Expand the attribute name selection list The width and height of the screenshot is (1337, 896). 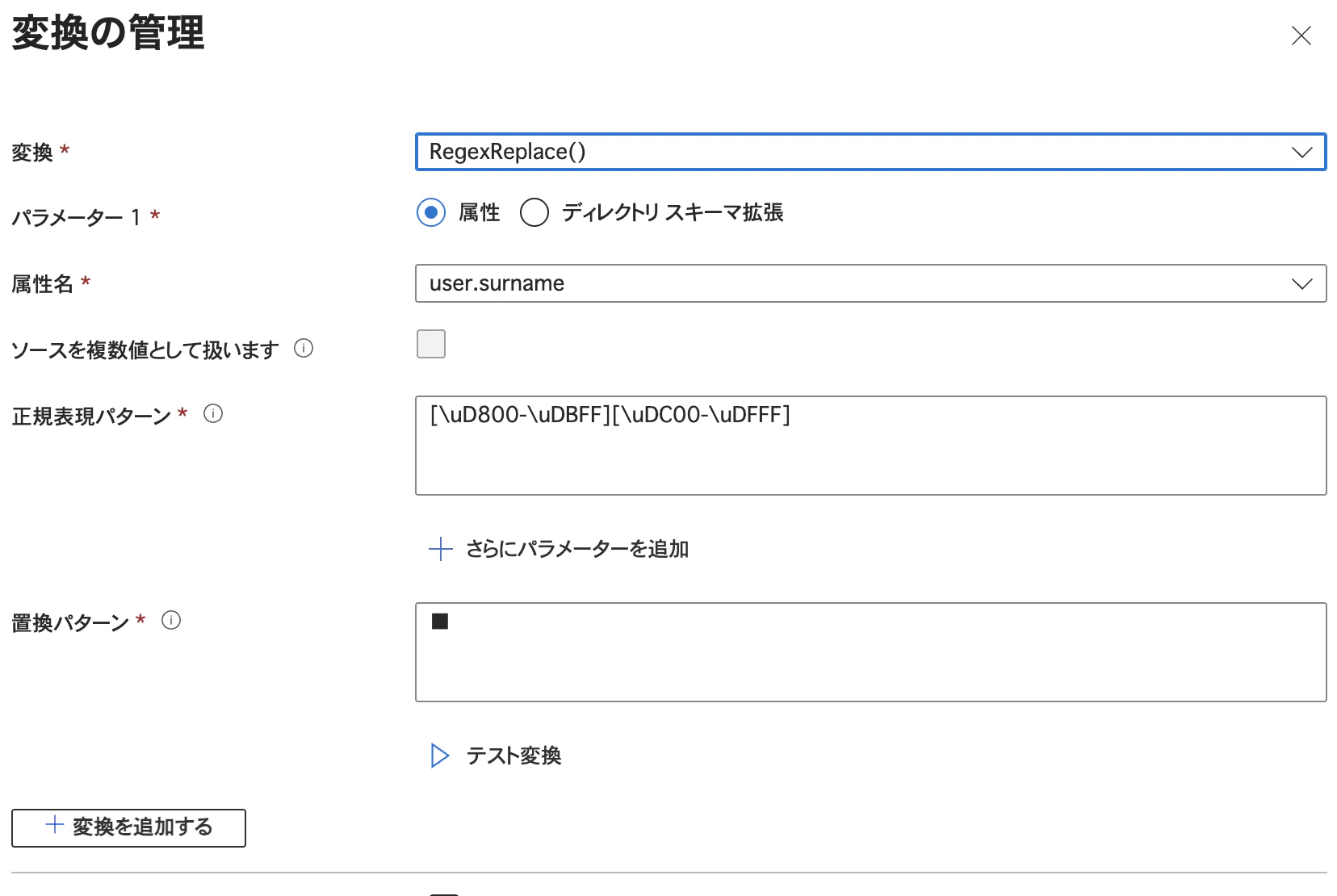click(1301, 283)
